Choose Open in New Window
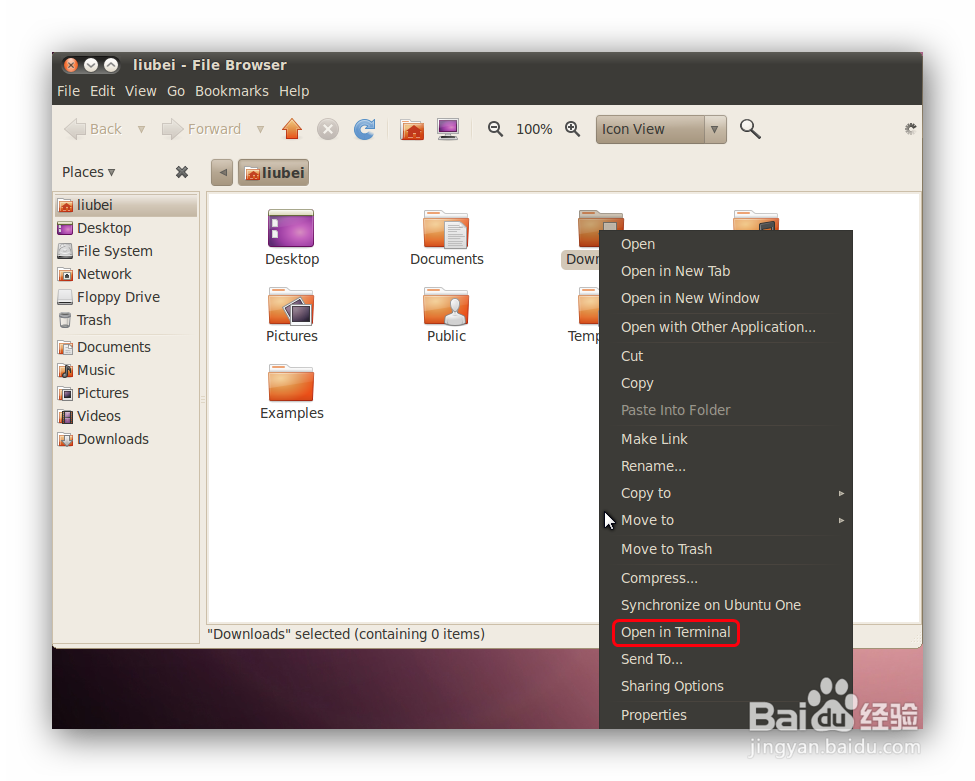Screen dimensions: 975x781 [726, 298]
